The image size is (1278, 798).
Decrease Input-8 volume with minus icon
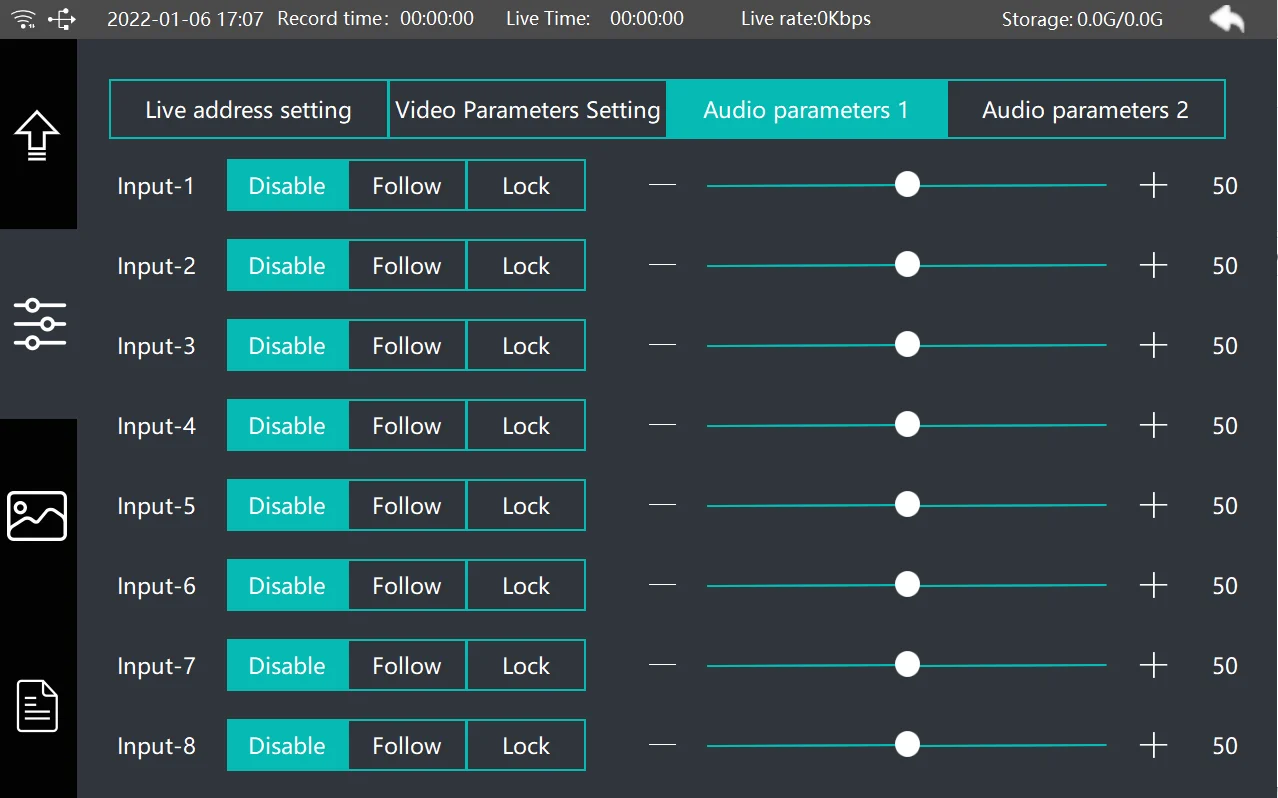662,745
